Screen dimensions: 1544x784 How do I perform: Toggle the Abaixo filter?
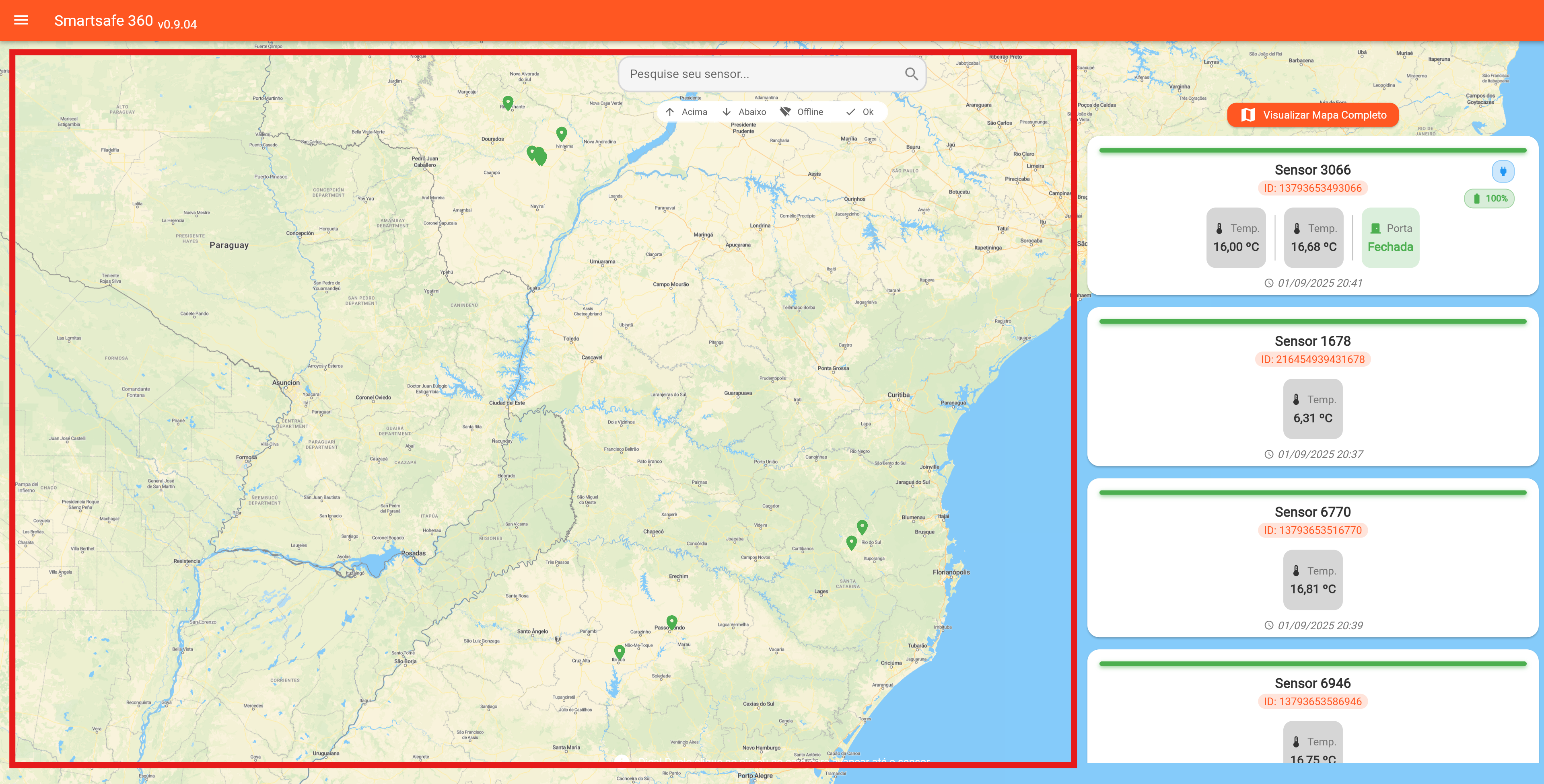coord(744,112)
